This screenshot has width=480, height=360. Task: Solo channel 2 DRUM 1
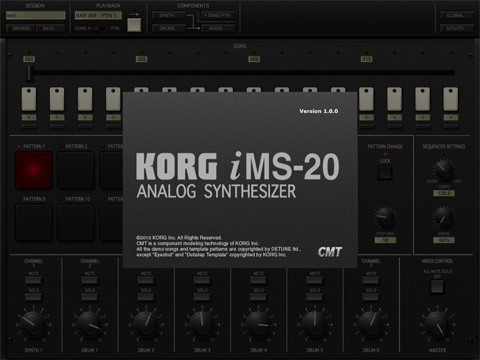[x=90, y=297]
